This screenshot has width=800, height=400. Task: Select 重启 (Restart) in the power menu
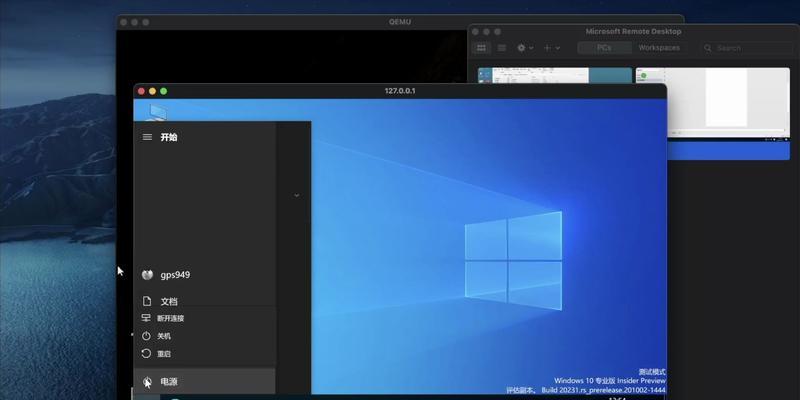[x=205, y=354]
